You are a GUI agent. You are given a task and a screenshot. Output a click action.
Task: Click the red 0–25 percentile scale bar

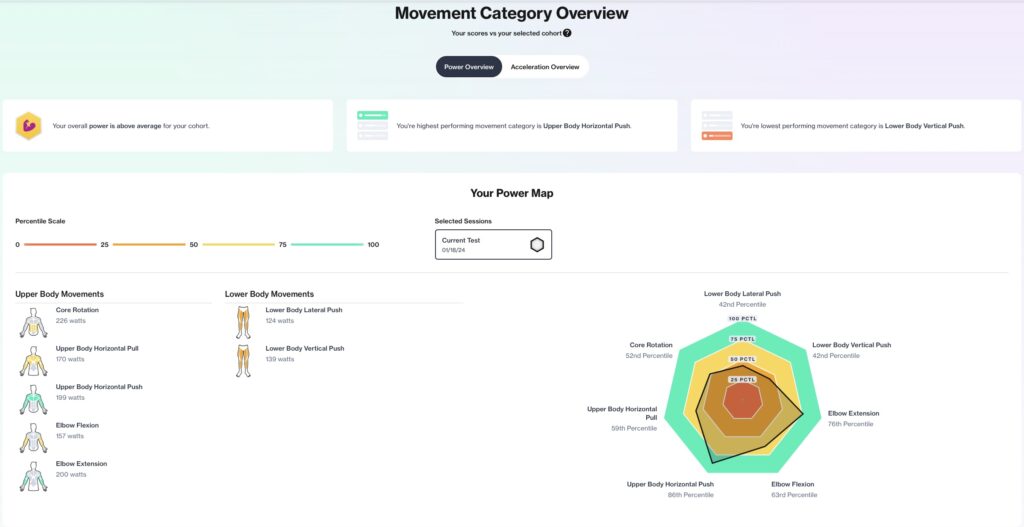(x=60, y=245)
